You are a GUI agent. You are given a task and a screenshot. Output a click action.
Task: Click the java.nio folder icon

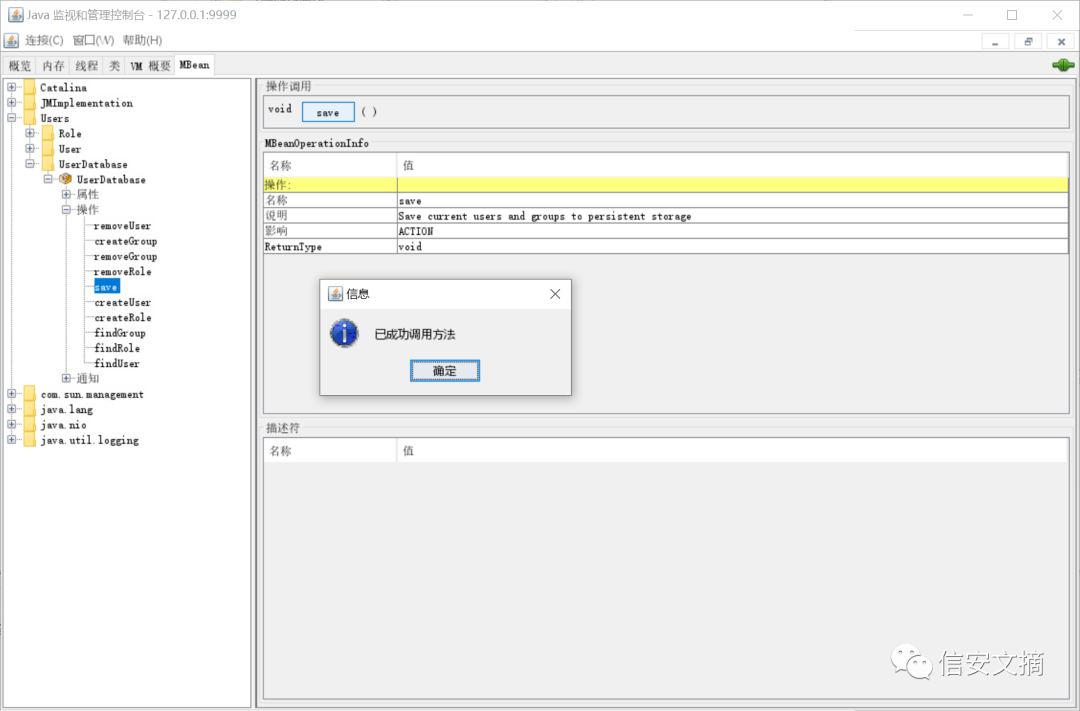coord(30,424)
